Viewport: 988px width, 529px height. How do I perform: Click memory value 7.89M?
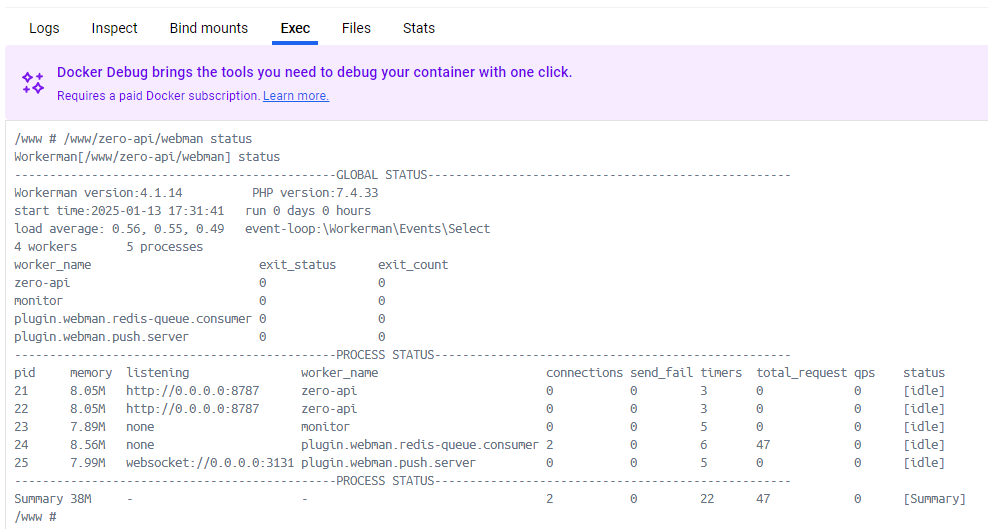tap(88, 427)
